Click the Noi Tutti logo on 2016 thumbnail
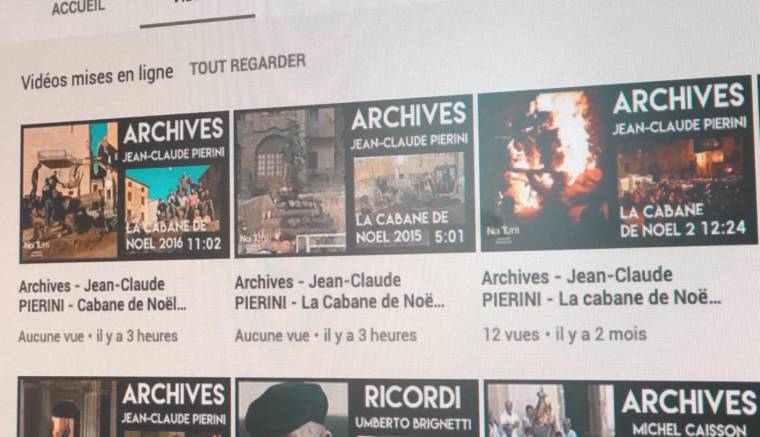The image size is (760, 437). 36,247
